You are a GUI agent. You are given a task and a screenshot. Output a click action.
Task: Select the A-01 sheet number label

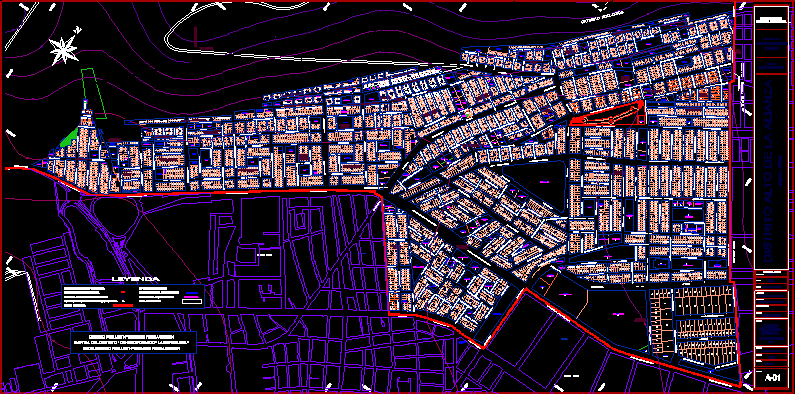[773, 378]
